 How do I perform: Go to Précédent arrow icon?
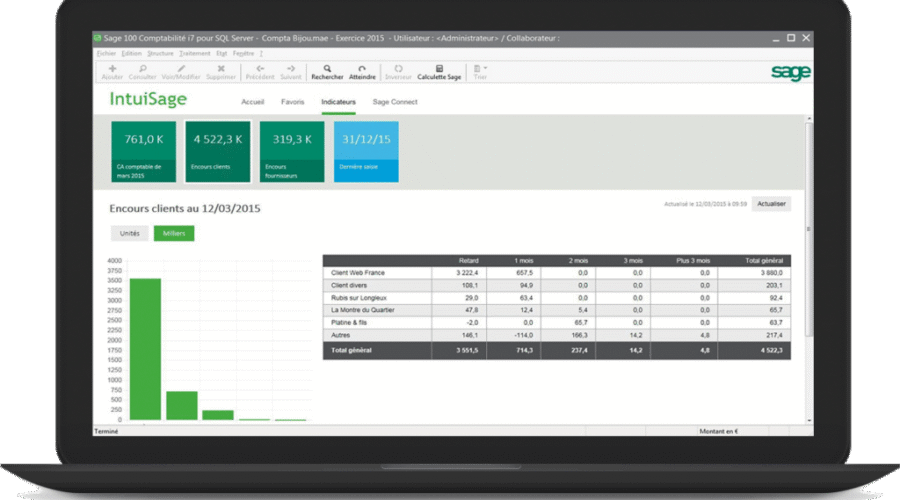click(260, 68)
